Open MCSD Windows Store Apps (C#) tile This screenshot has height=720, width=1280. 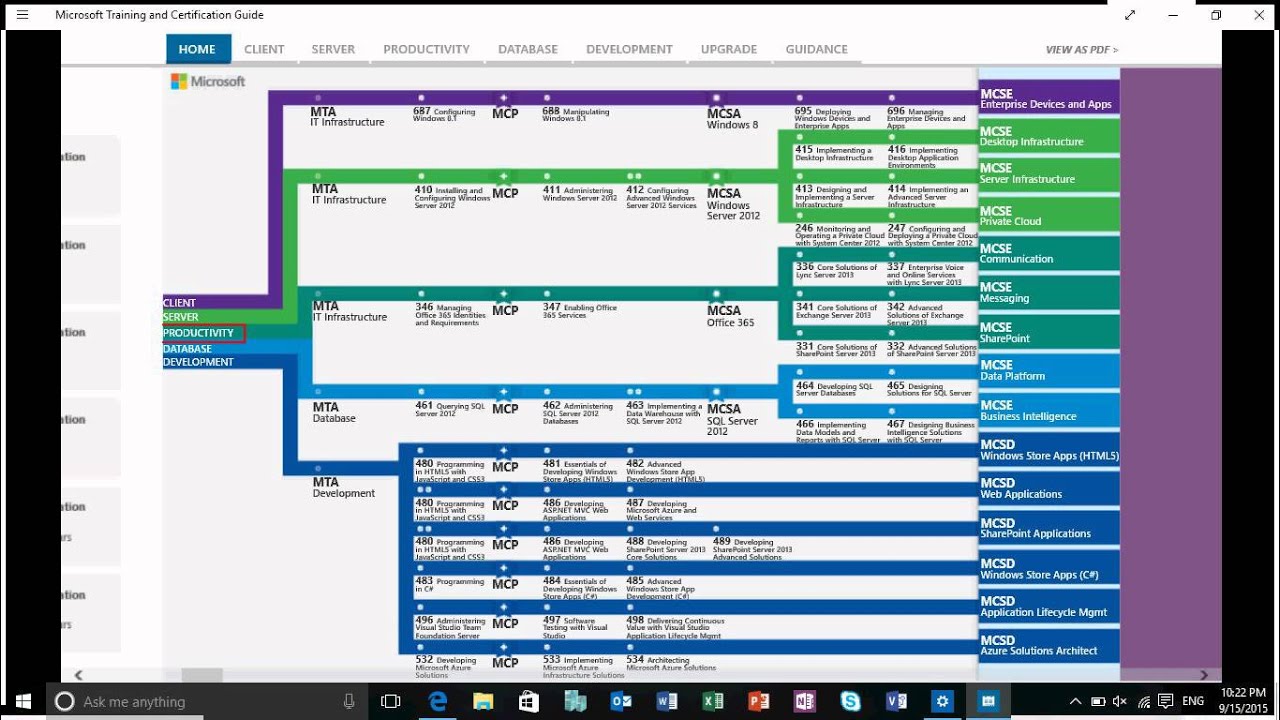(1049, 568)
